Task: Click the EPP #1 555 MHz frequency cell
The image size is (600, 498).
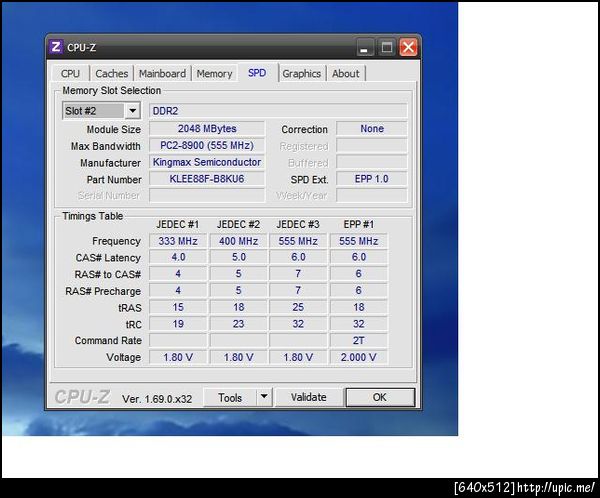Action: click(x=359, y=241)
